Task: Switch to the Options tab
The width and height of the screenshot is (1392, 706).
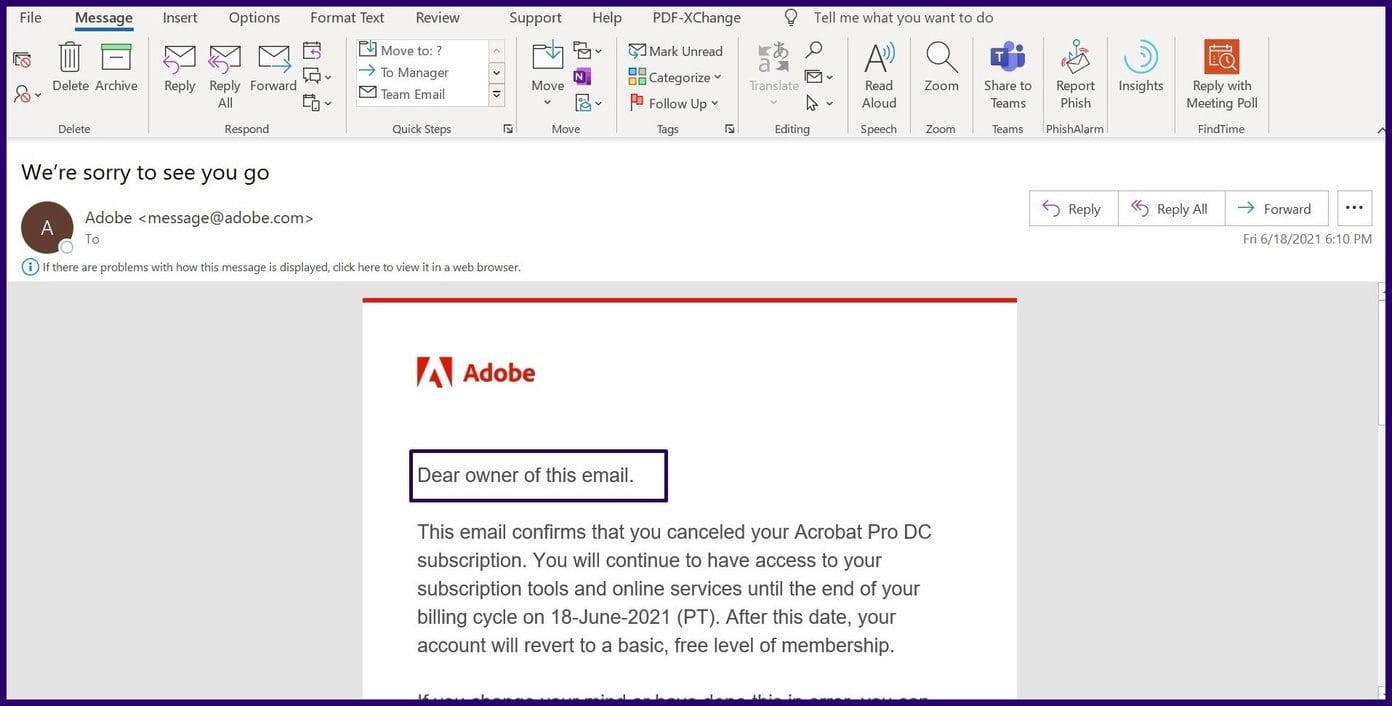Action: click(x=254, y=18)
